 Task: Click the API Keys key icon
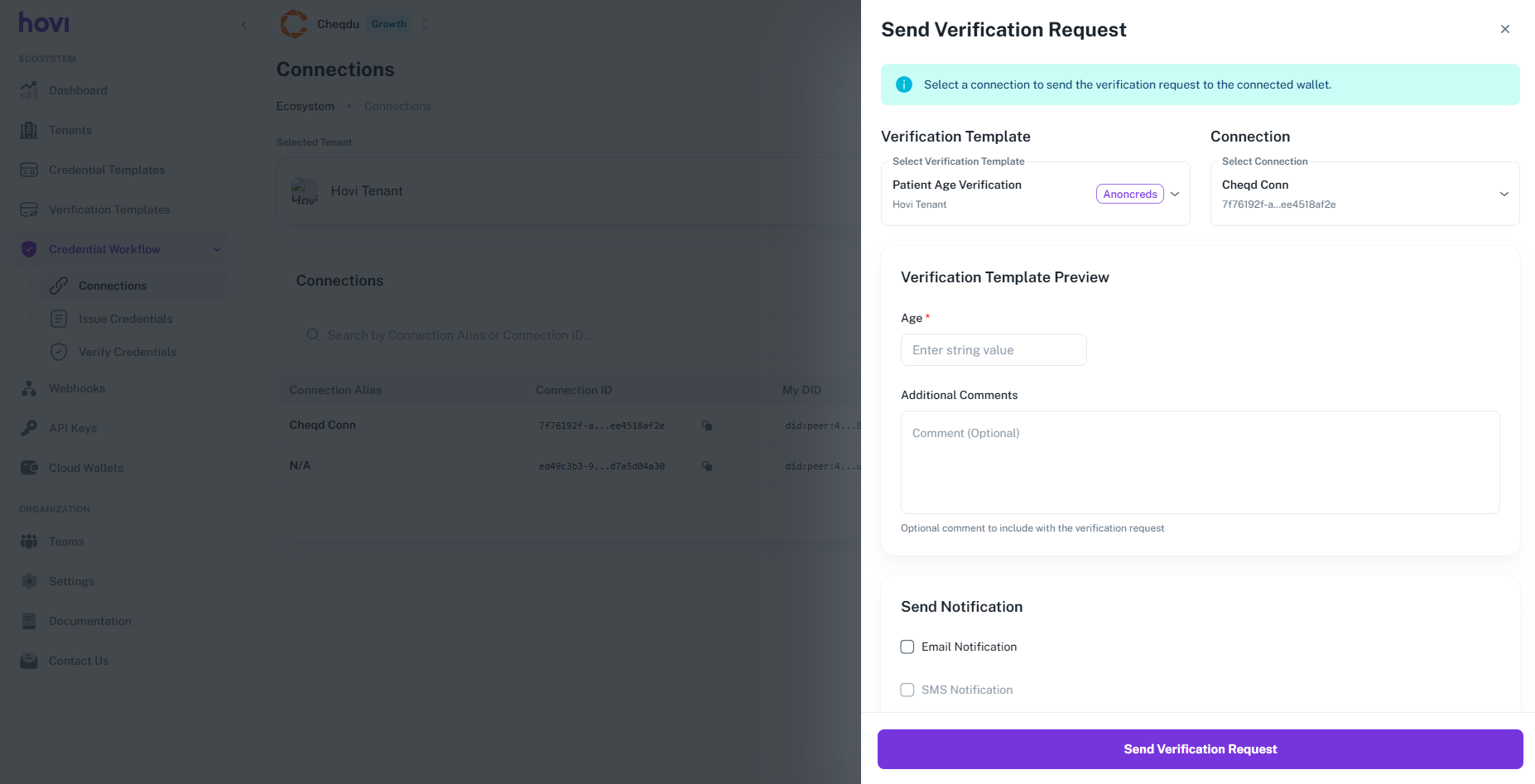coord(29,428)
